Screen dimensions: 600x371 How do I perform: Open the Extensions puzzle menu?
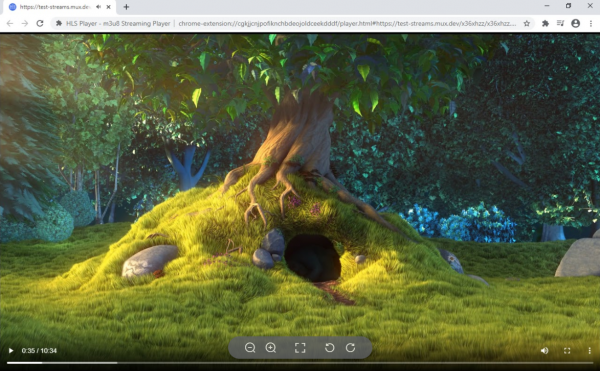pyautogui.click(x=545, y=23)
